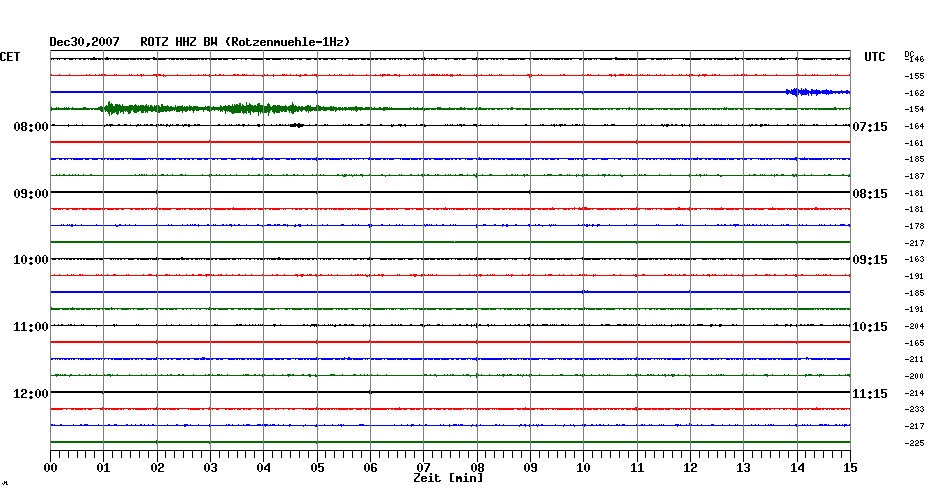Select minute "05" on the time axis
Screen dimensions: 930x494
(x=317, y=468)
